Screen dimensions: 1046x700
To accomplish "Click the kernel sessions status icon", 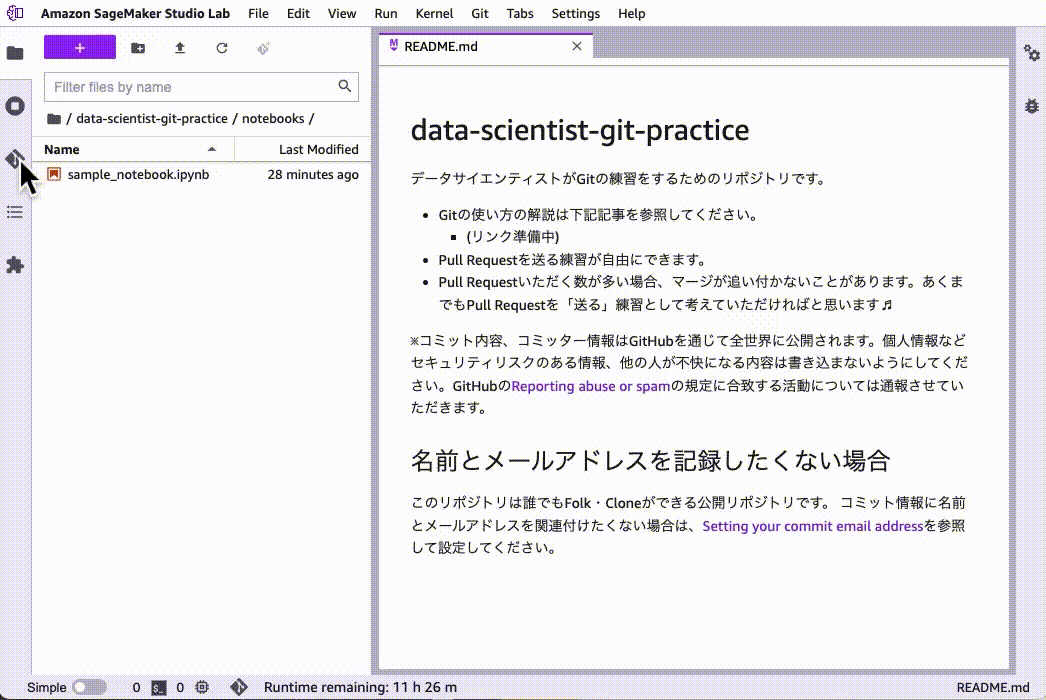I will pos(202,687).
